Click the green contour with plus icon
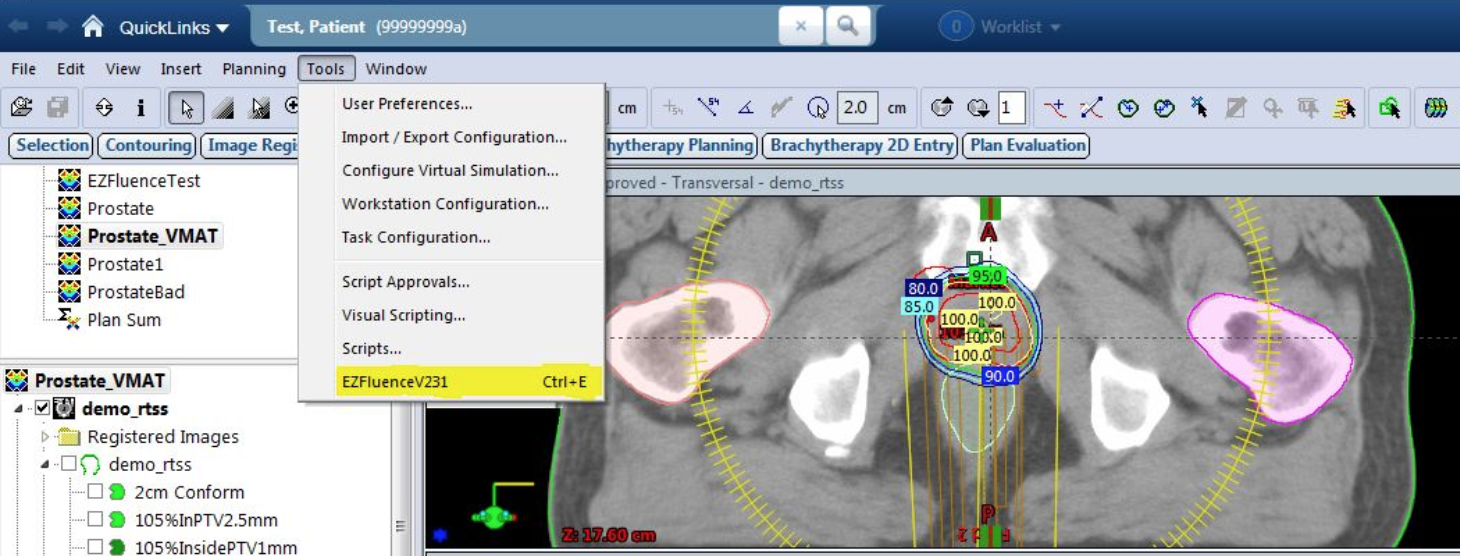Screen dimensions: 1460x556 [x=1128, y=107]
